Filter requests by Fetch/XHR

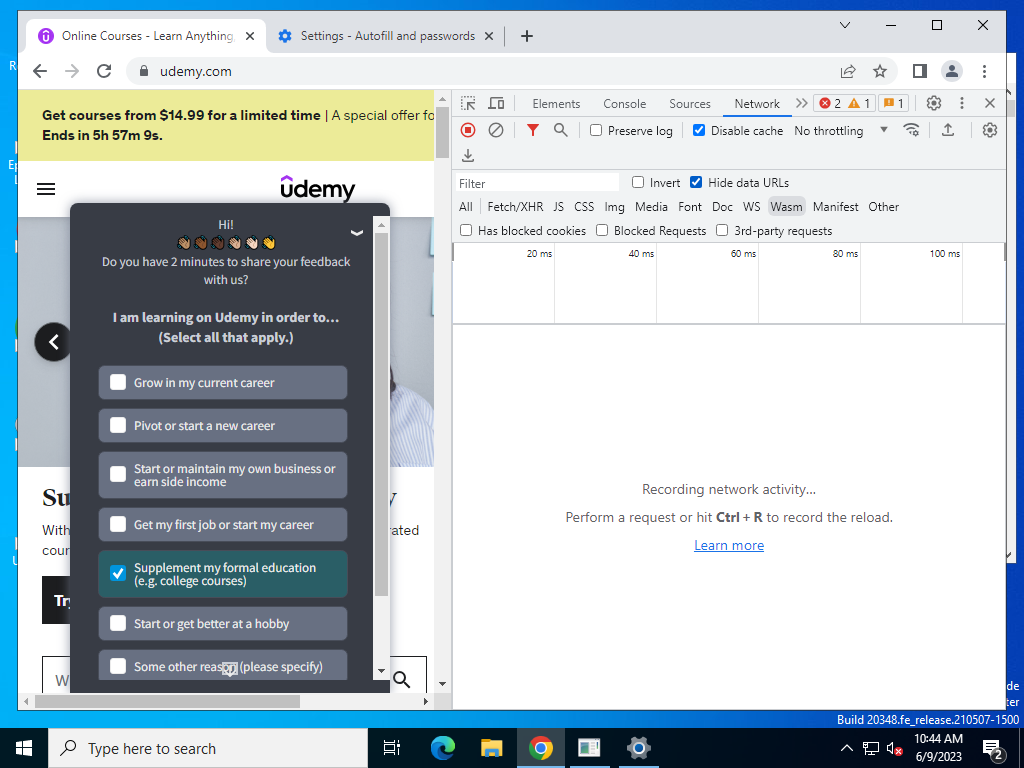(515, 206)
